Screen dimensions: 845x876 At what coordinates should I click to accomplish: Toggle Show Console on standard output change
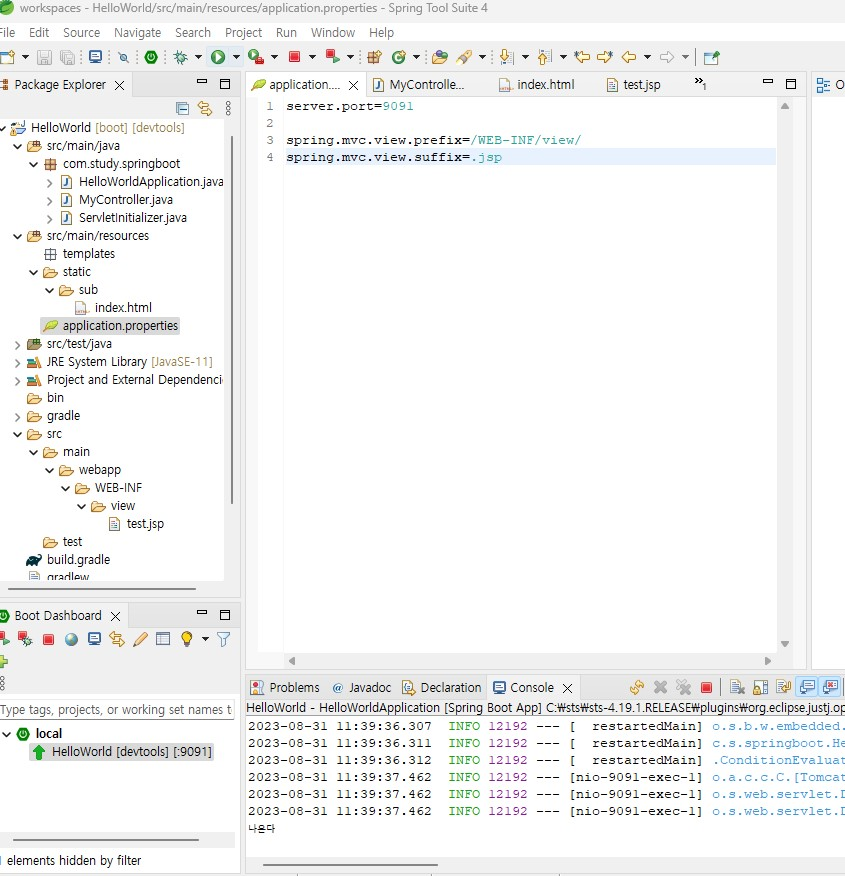807,687
